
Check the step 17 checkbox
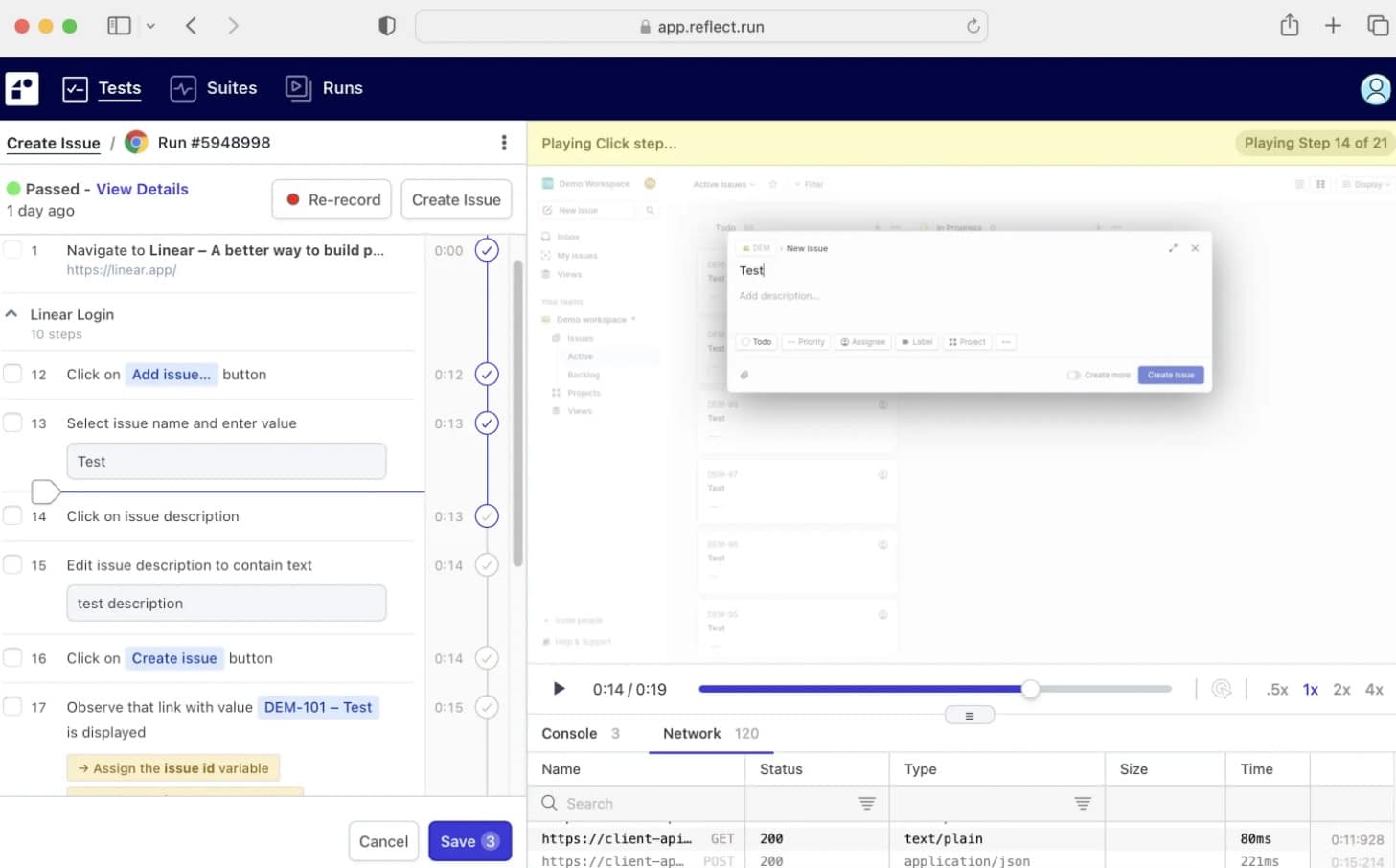pos(12,706)
